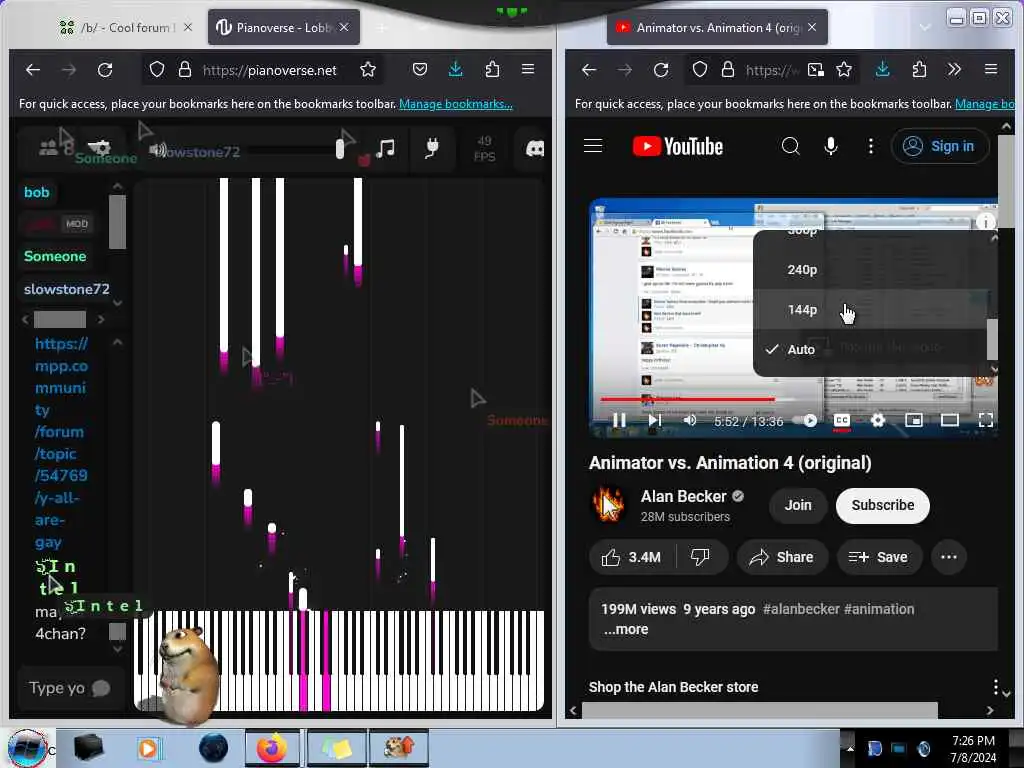This screenshot has height=768, width=1024.
Task: Seek on the red video progress bar
Action: coord(687,399)
